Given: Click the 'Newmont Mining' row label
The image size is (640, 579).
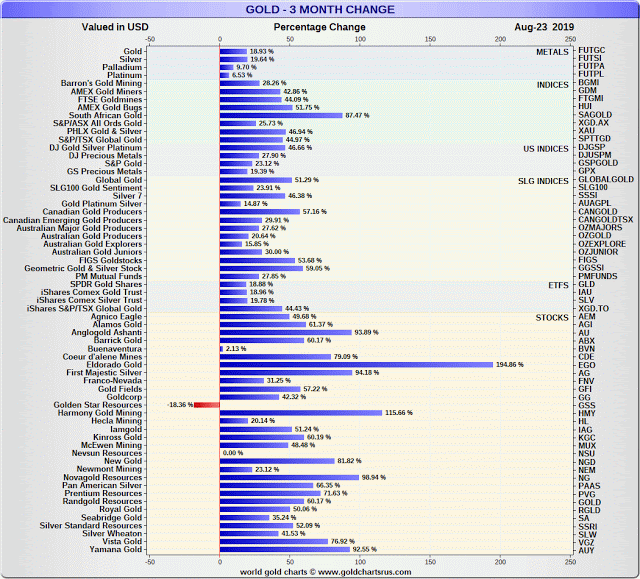Looking at the screenshot, I should (x=109, y=469).
